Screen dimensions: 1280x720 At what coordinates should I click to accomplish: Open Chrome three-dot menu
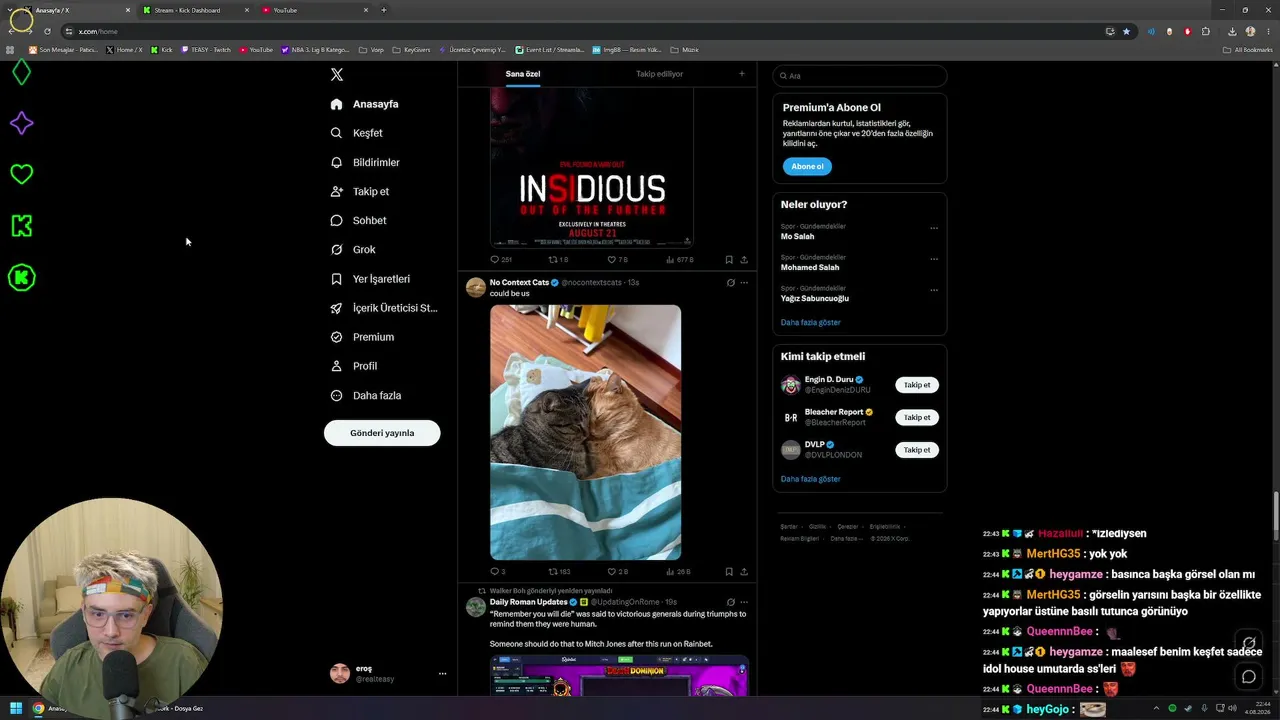(x=1268, y=31)
